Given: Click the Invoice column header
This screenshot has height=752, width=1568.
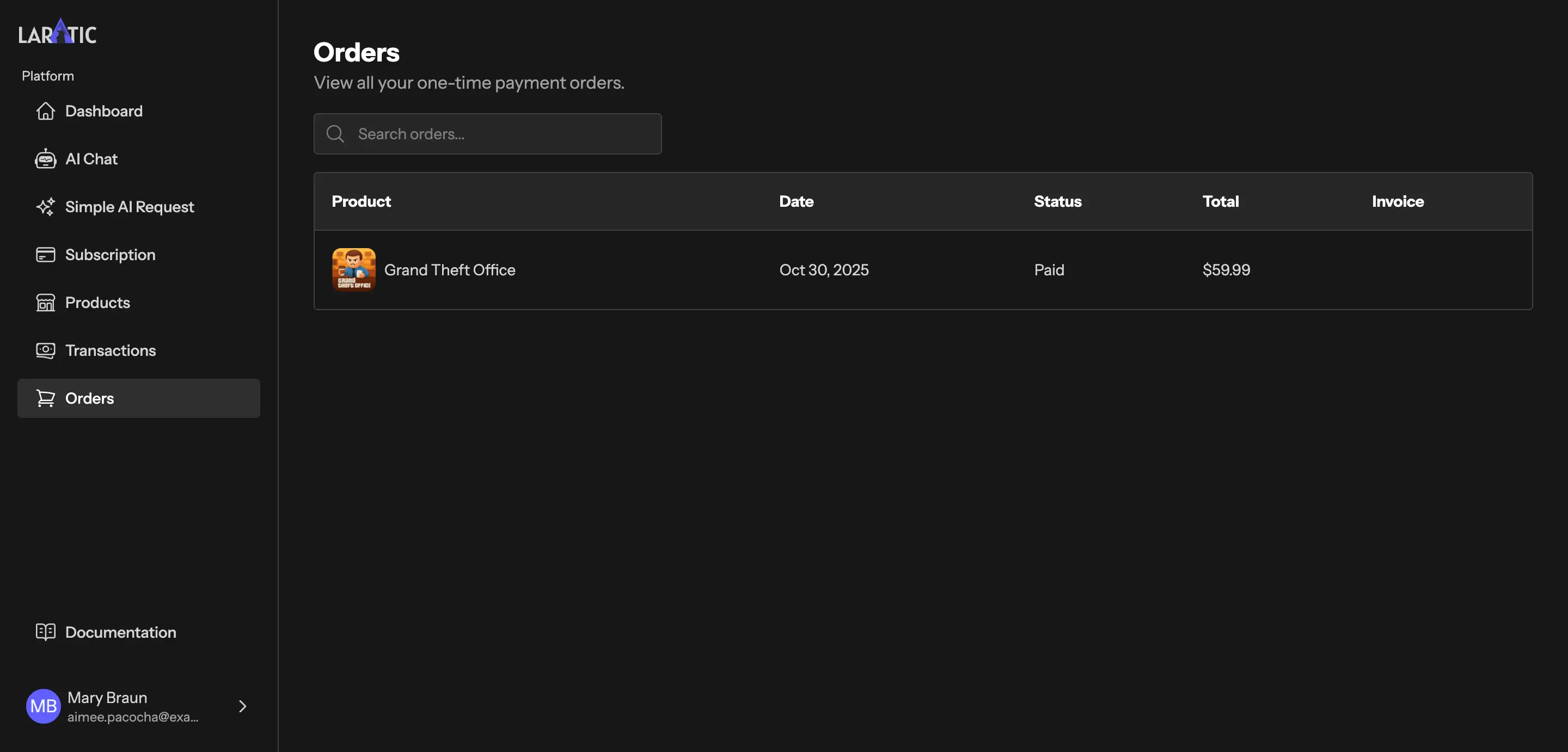Looking at the screenshot, I should (1397, 201).
